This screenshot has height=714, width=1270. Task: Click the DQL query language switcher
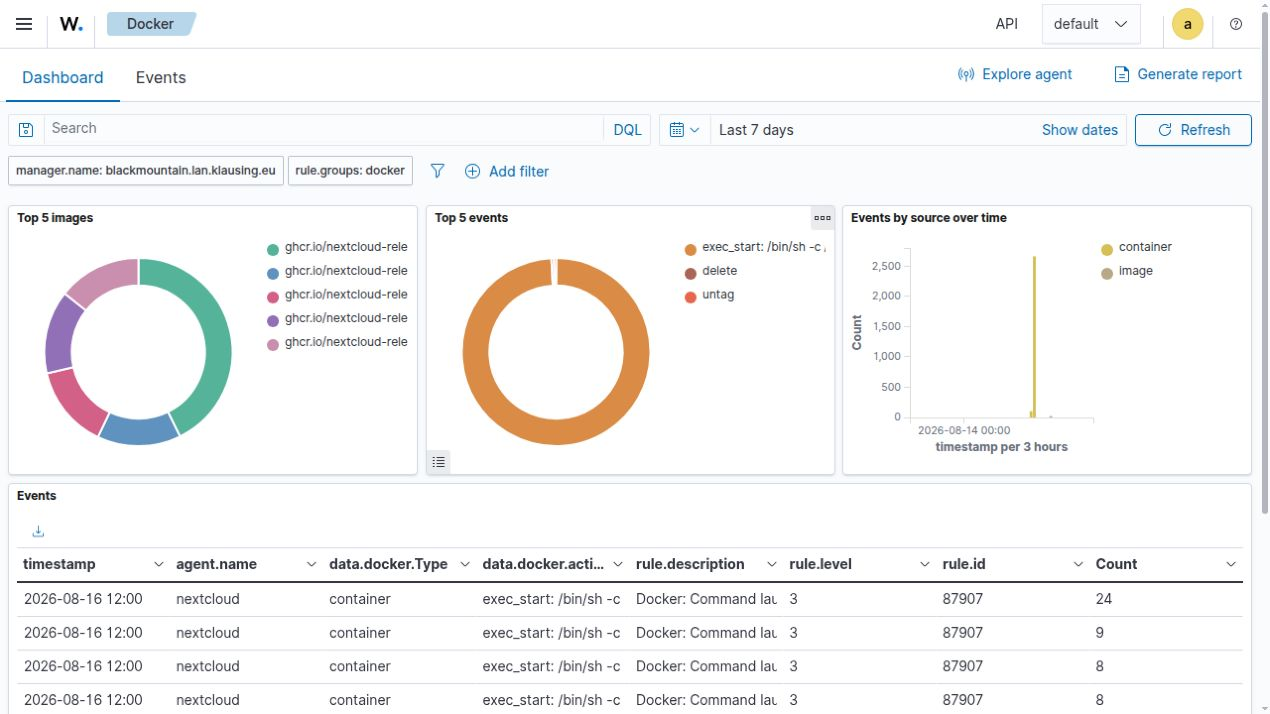coord(627,130)
